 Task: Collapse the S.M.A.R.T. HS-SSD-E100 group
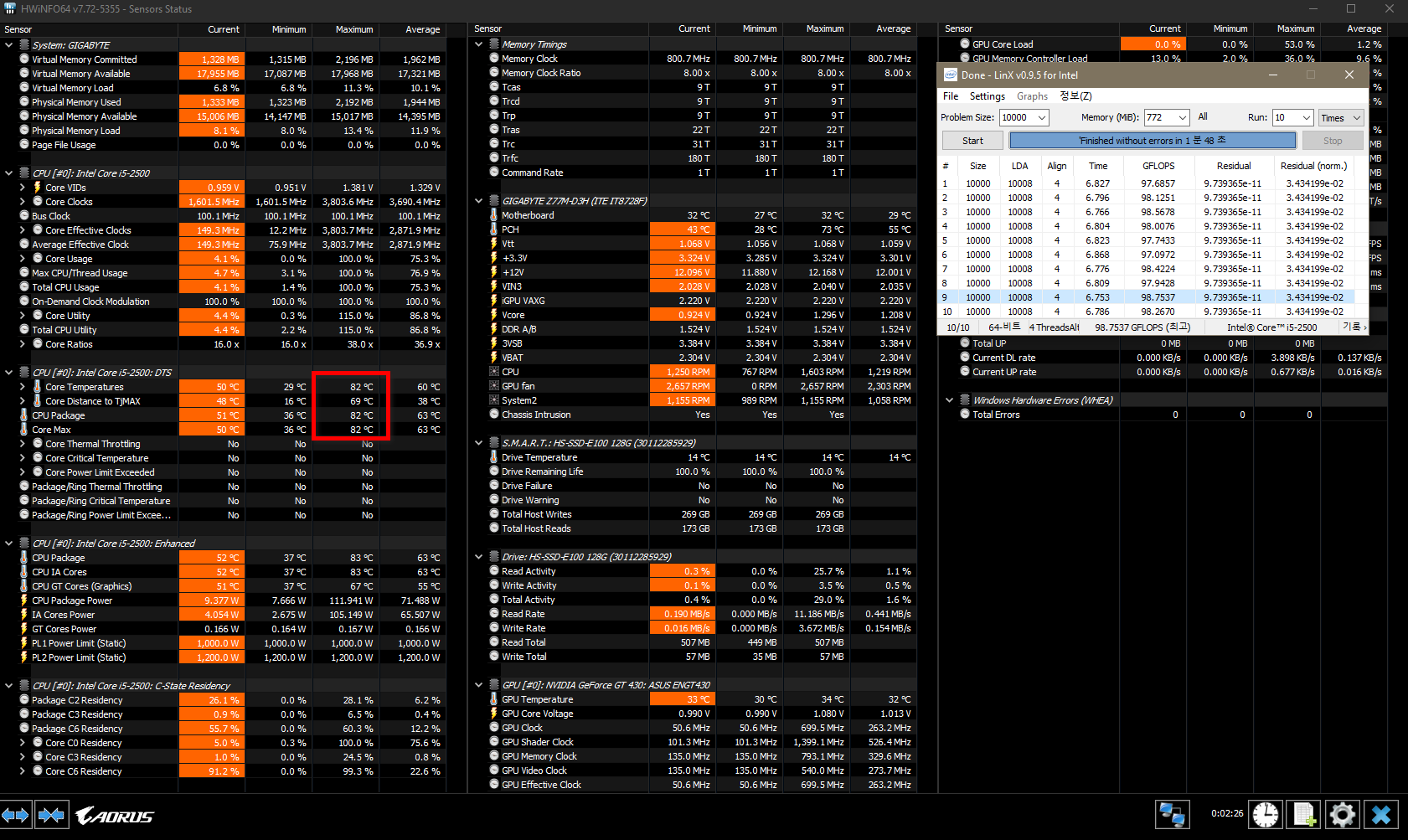pyautogui.click(x=479, y=443)
